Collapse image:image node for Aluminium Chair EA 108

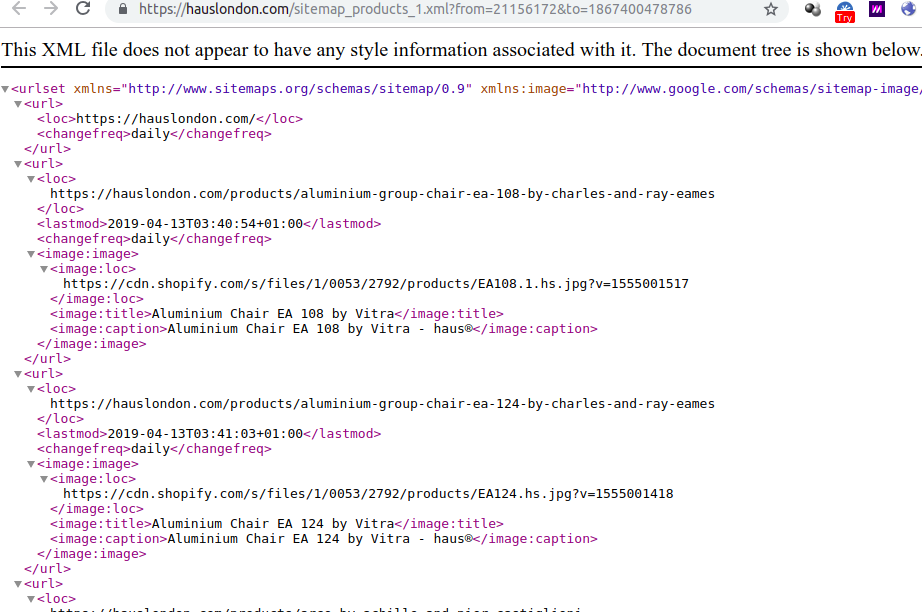click(x=31, y=255)
